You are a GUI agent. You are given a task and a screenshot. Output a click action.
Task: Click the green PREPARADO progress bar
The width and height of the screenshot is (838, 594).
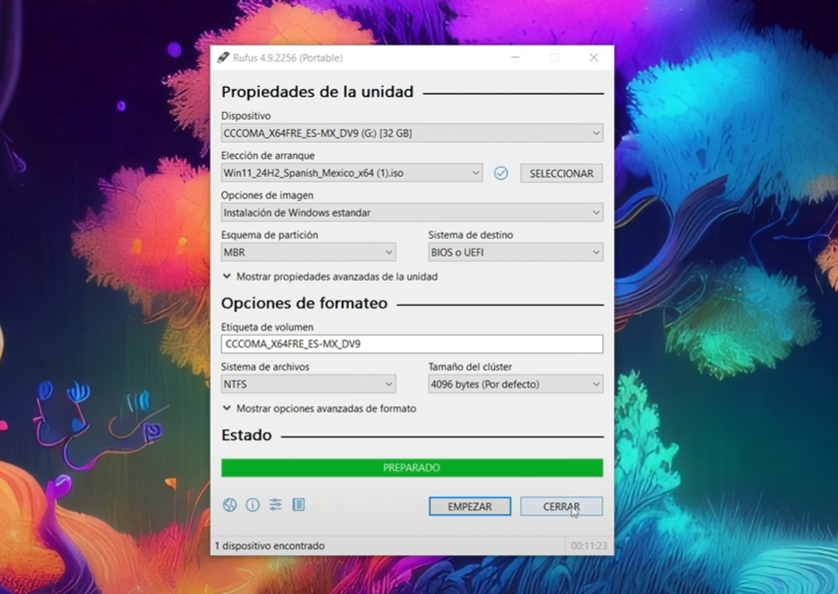412,468
